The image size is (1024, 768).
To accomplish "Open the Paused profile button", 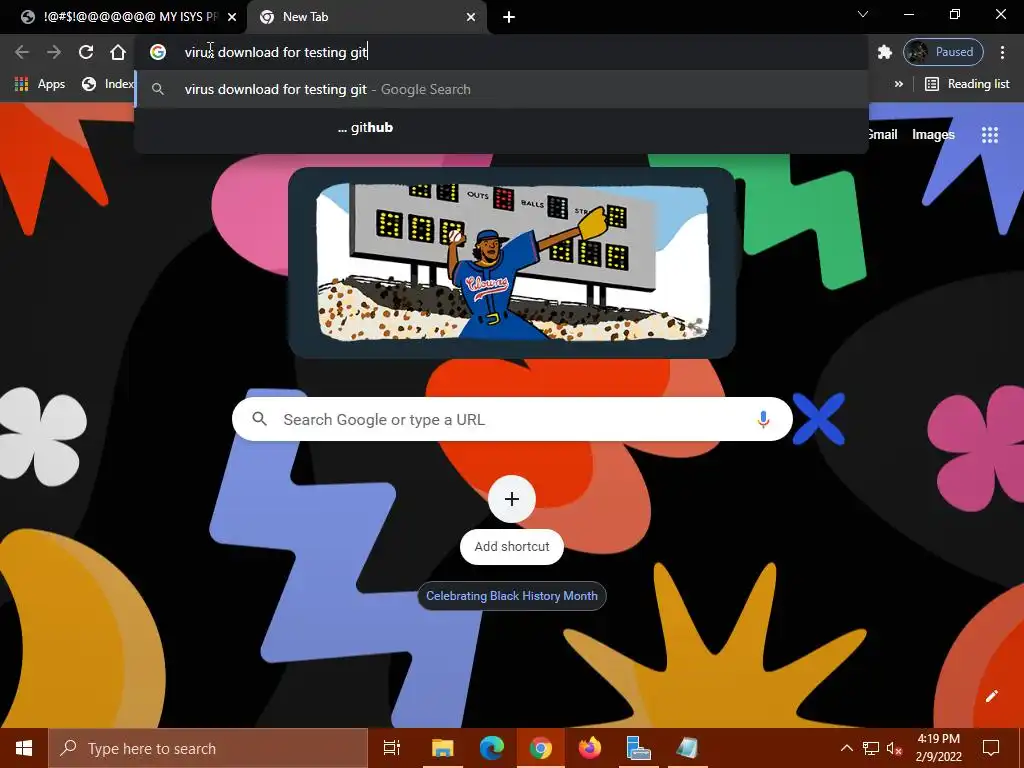I will coord(943,52).
